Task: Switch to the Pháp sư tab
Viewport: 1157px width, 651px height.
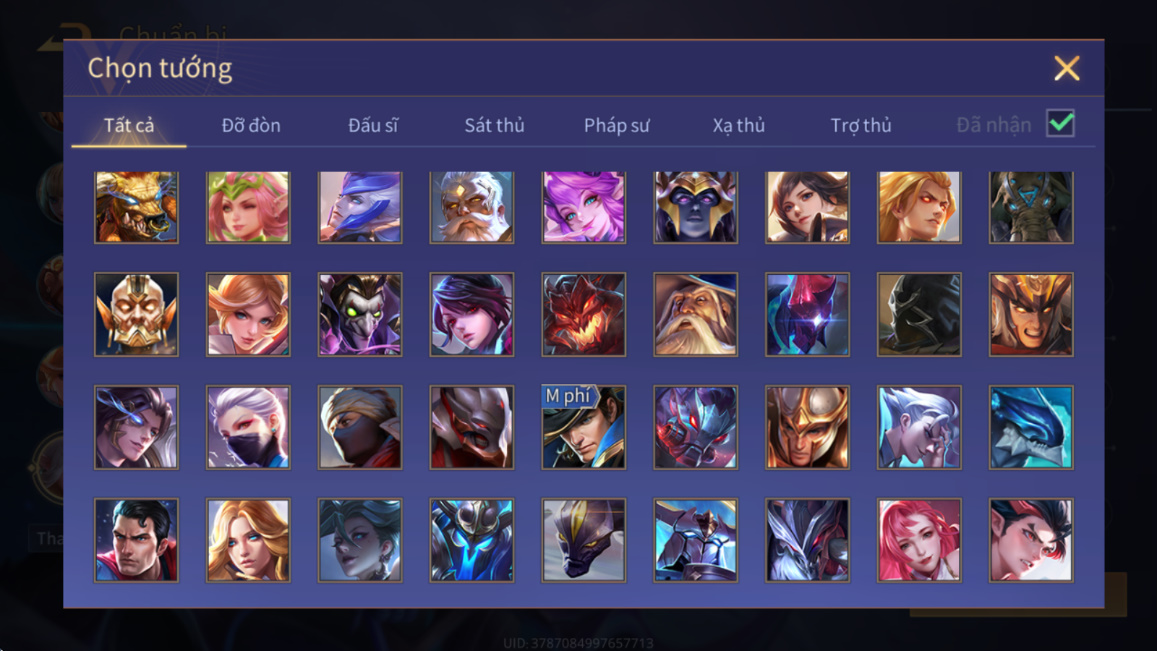Action: pos(617,125)
